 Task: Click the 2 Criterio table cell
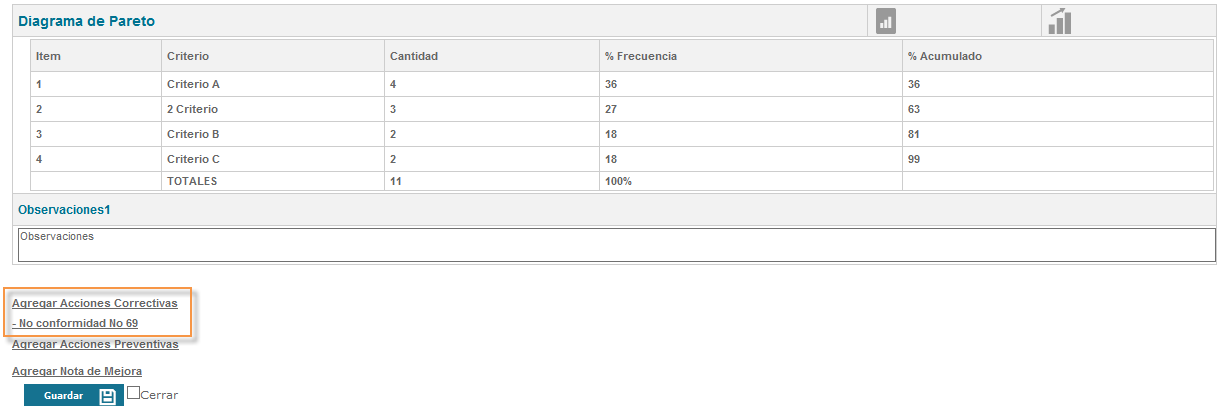192,109
